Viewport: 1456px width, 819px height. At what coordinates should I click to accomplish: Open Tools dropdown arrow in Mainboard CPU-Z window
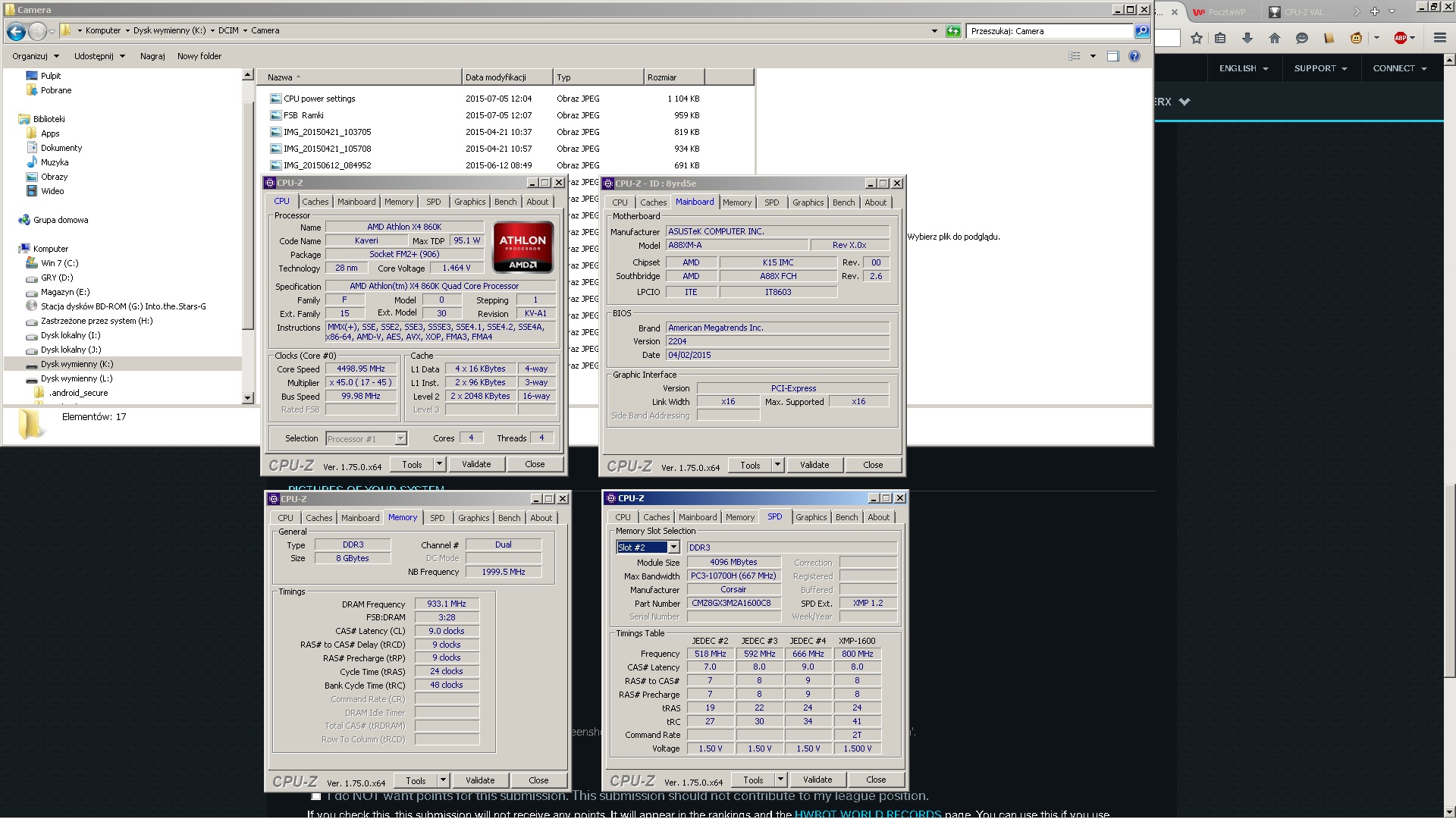tap(777, 465)
